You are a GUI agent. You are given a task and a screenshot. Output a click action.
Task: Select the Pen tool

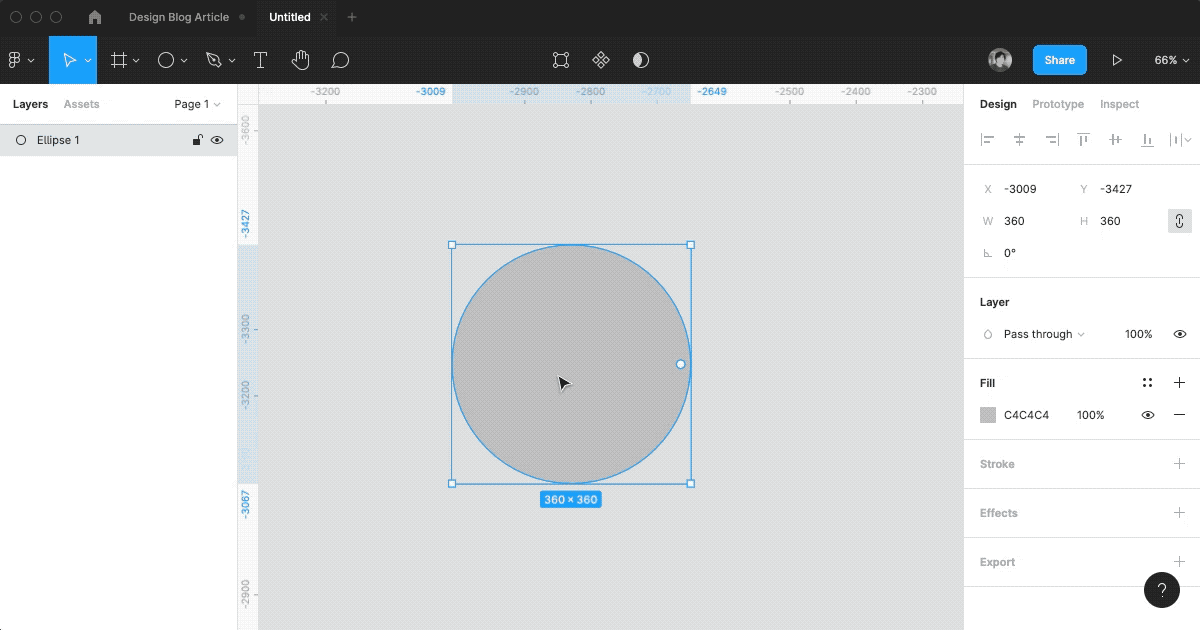pyautogui.click(x=213, y=60)
